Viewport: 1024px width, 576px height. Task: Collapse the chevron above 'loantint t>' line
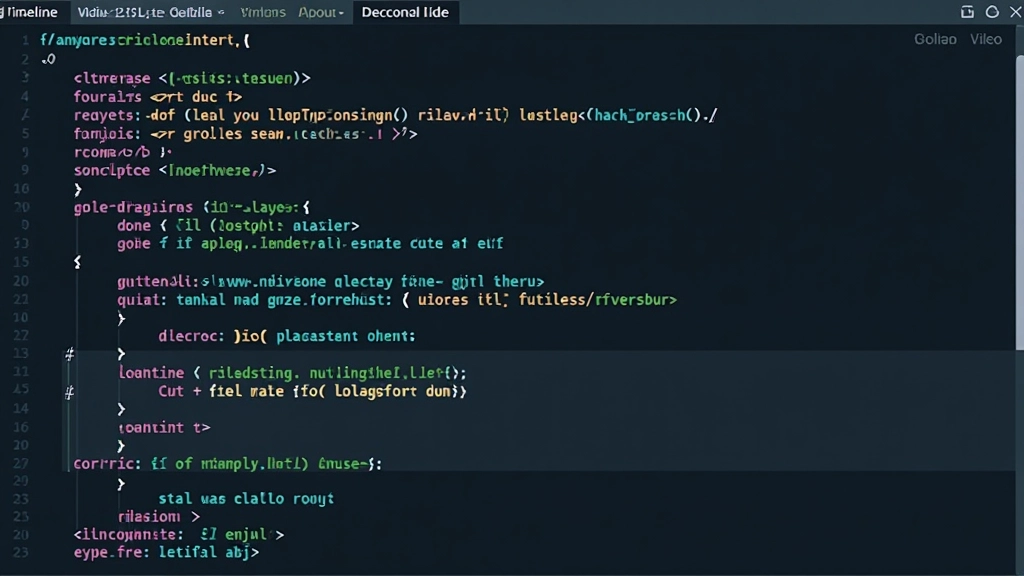point(122,408)
